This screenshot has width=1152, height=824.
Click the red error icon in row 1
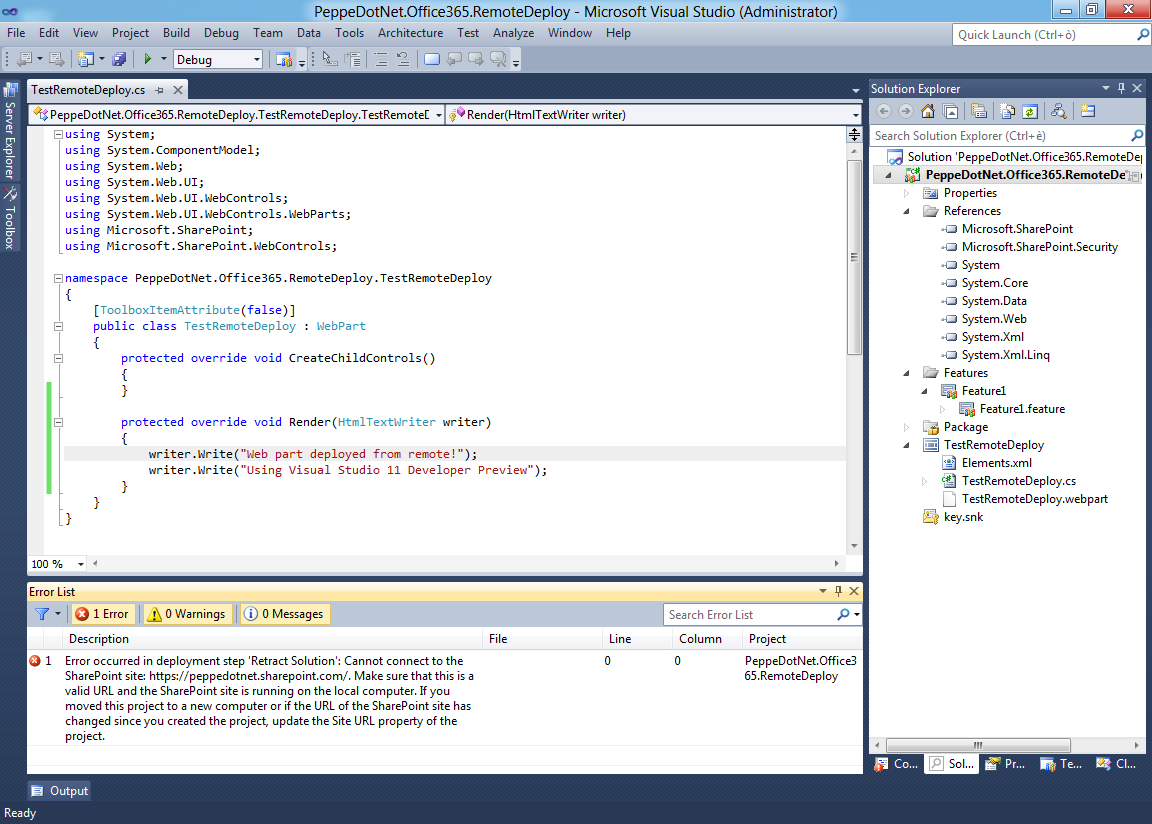35,661
